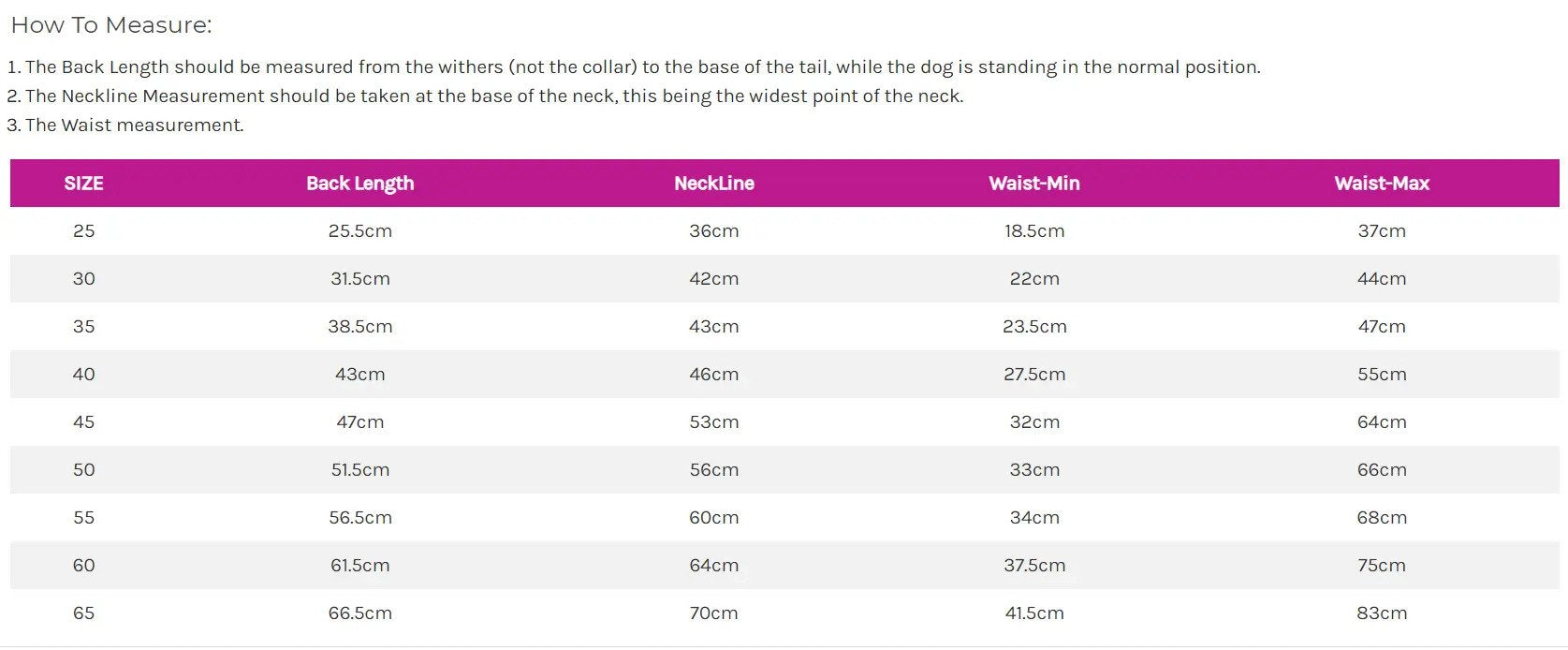This screenshot has height=650, width=1568.
Task: Click the 37.5cm waist-min cell
Action: [x=1033, y=566]
